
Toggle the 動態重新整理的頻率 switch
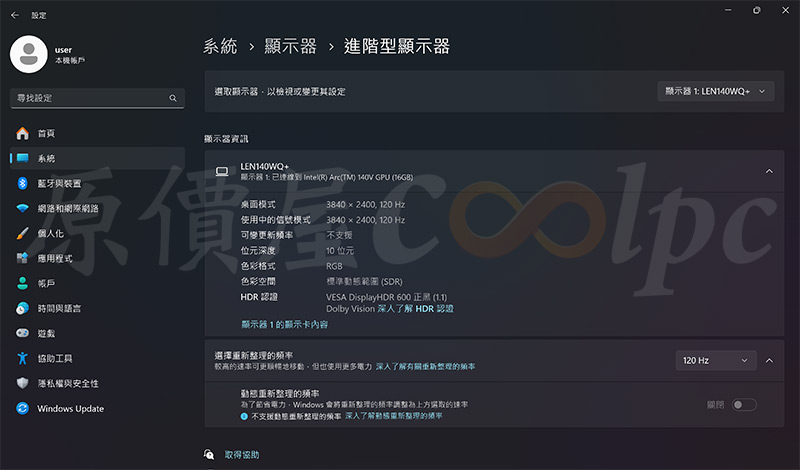(744, 405)
